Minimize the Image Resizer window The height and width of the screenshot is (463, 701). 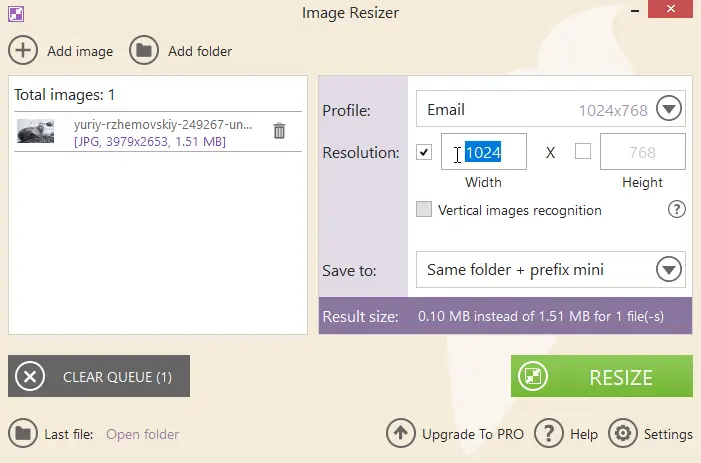(635, 11)
